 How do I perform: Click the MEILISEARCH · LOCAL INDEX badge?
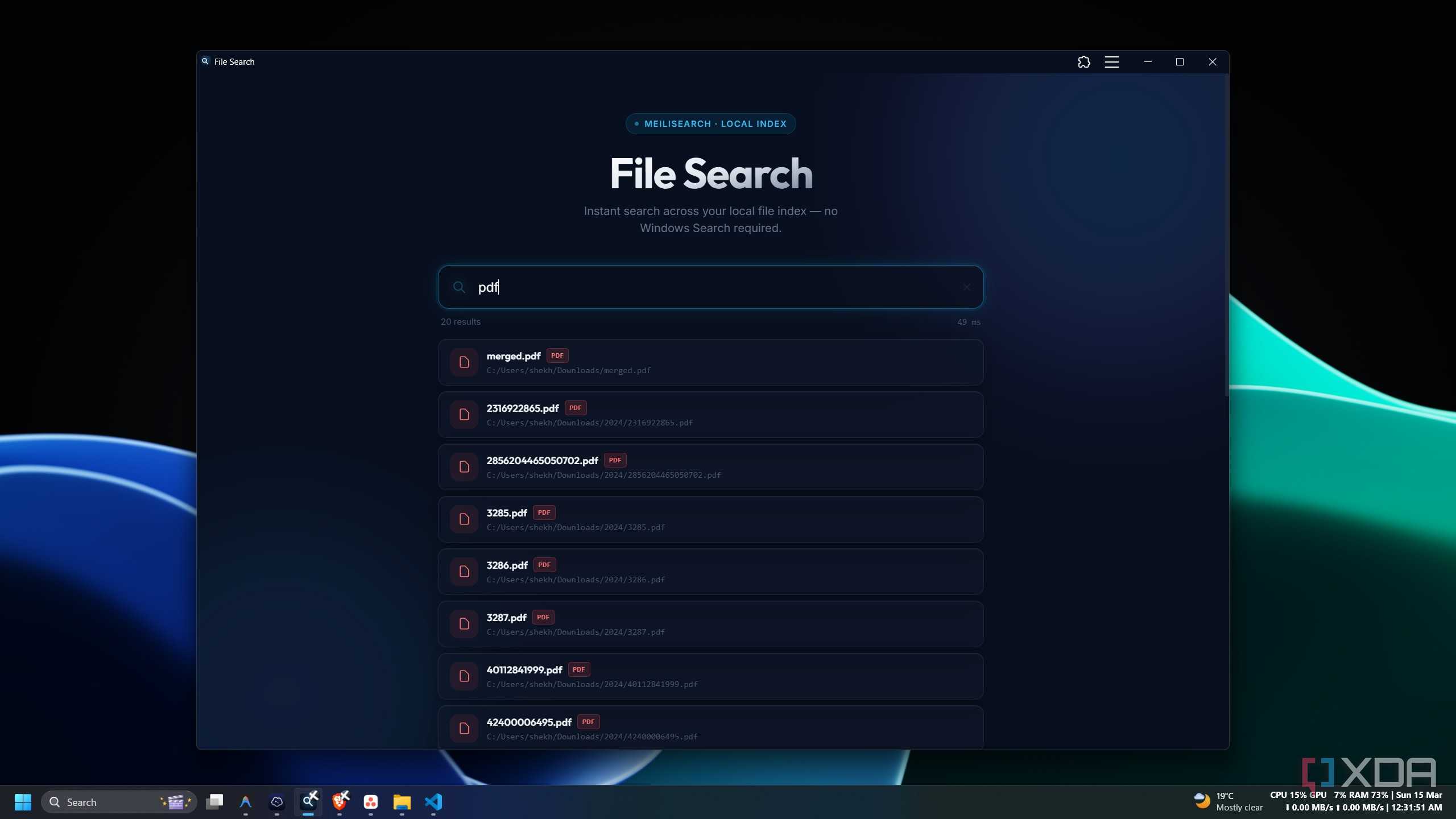click(711, 124)
